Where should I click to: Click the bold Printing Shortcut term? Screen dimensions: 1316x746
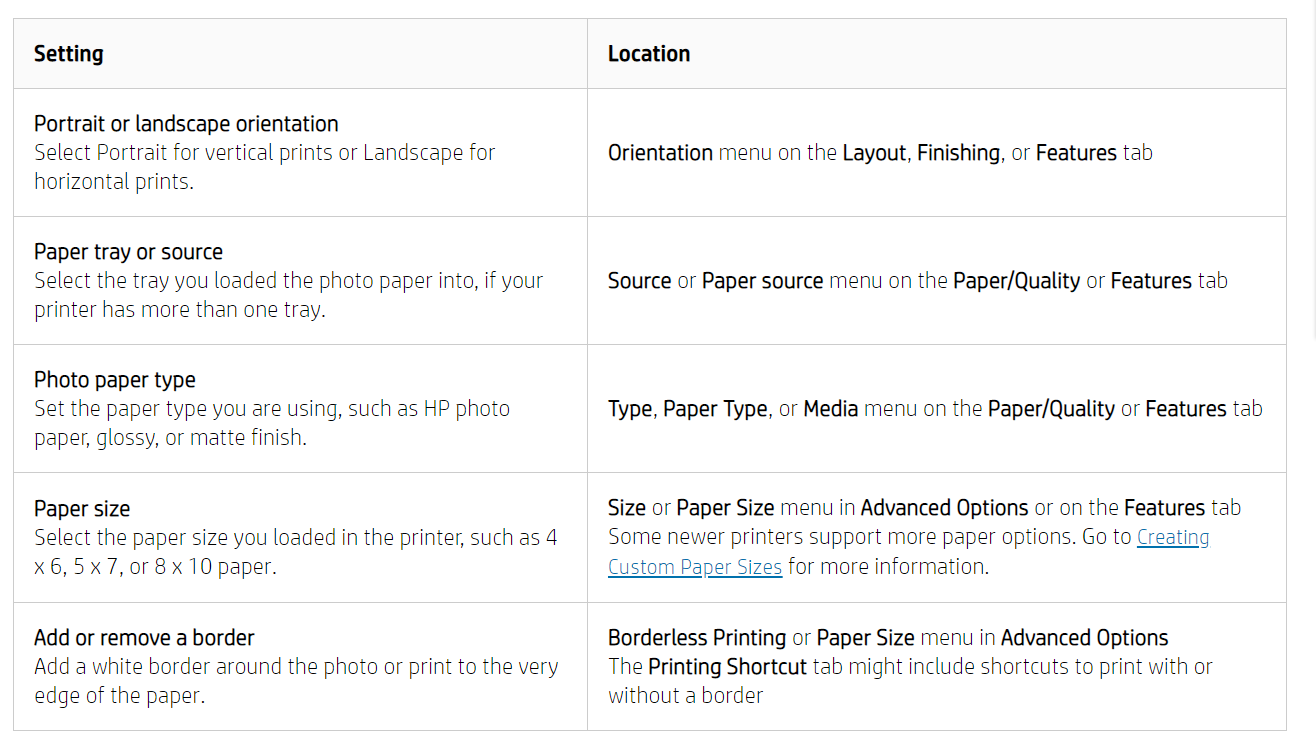[x=727, y=667]
